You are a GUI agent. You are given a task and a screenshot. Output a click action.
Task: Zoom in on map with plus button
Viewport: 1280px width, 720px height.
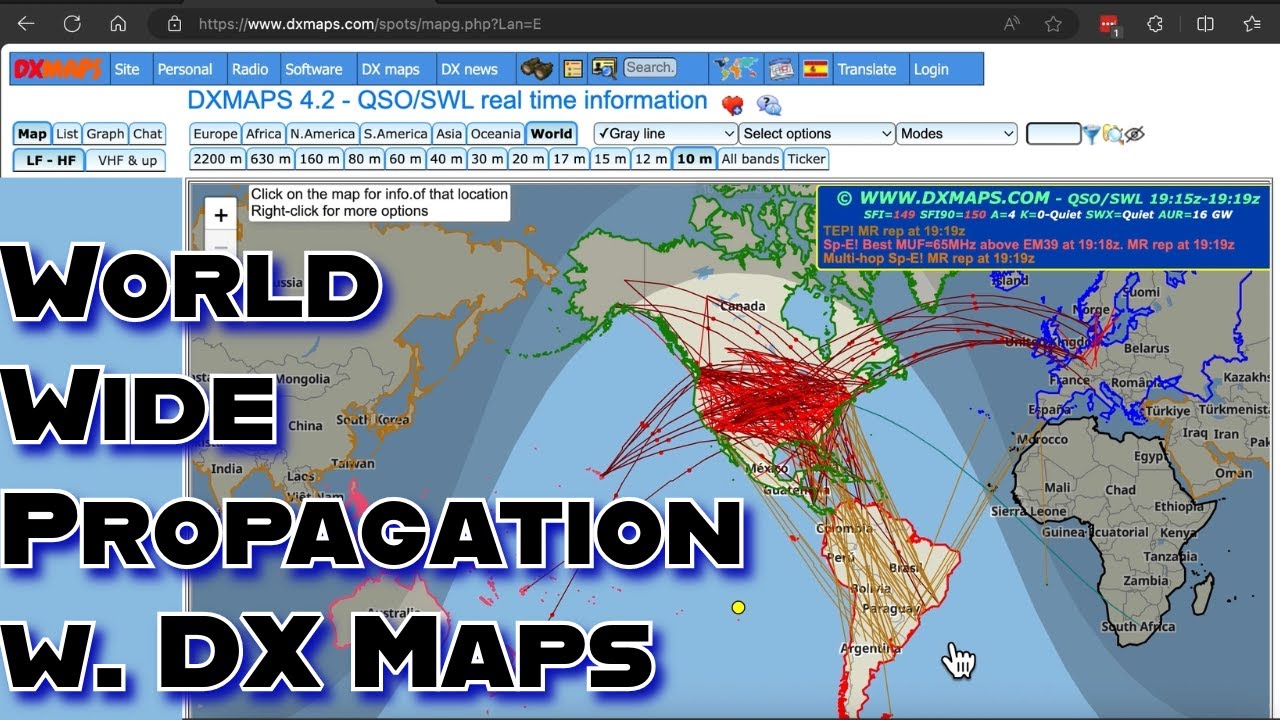click(x=221, y=215)
